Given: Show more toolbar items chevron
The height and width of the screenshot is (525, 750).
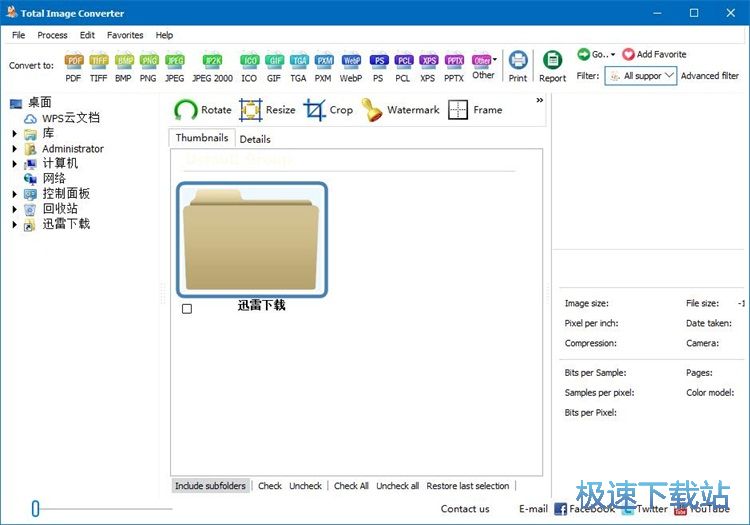Looking at the screenshot, I should point(540,100).
